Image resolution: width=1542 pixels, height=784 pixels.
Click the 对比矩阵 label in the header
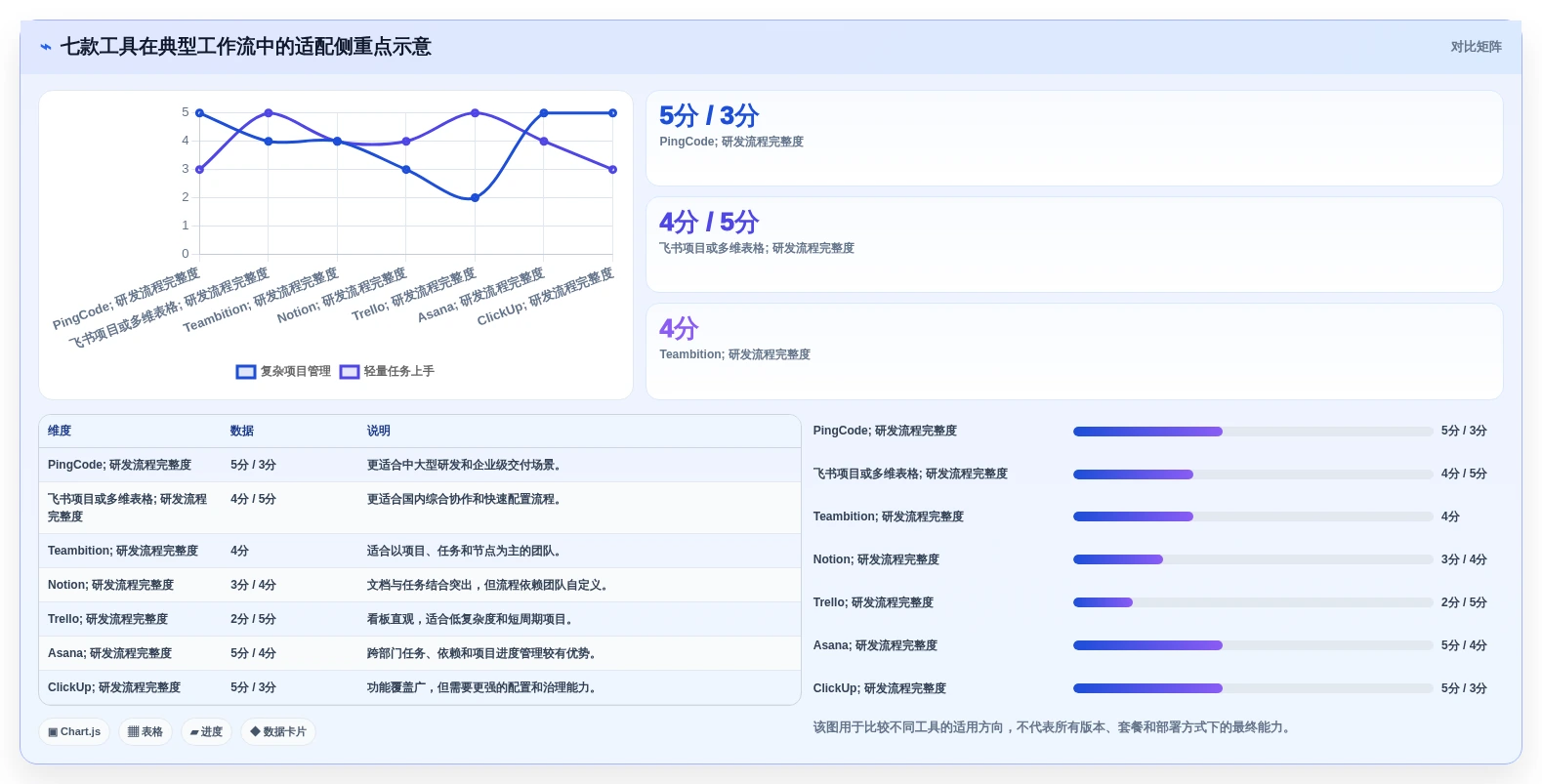coord(1476,47)
